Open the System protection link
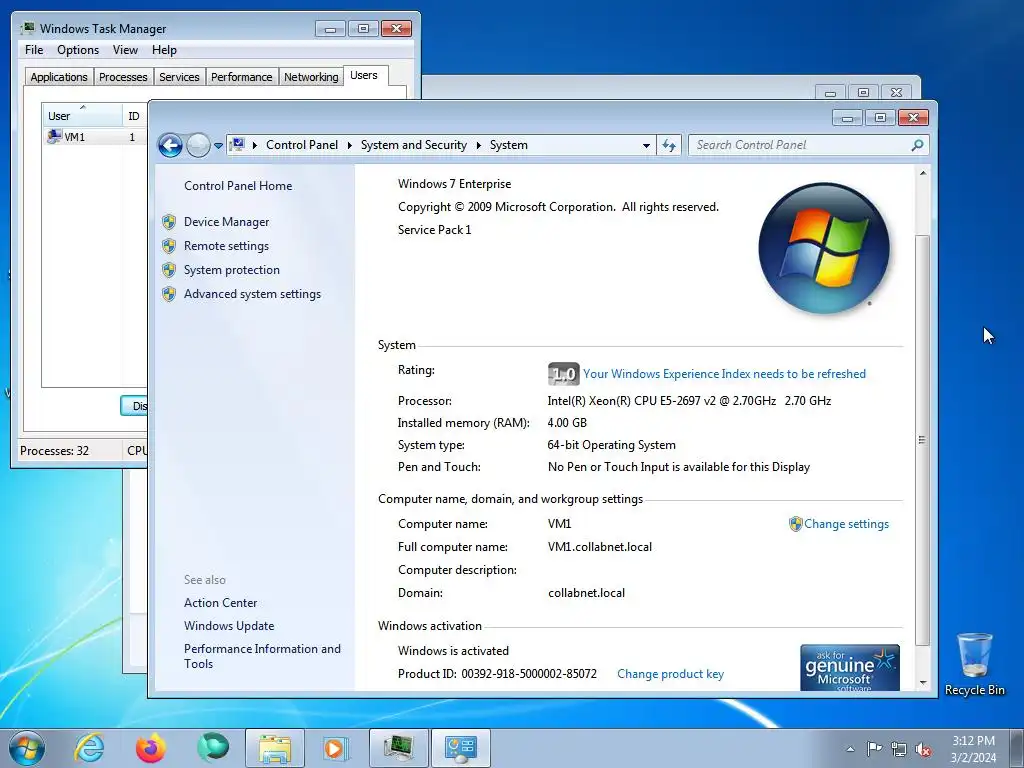1024x768 pixels. pos(231,270)
